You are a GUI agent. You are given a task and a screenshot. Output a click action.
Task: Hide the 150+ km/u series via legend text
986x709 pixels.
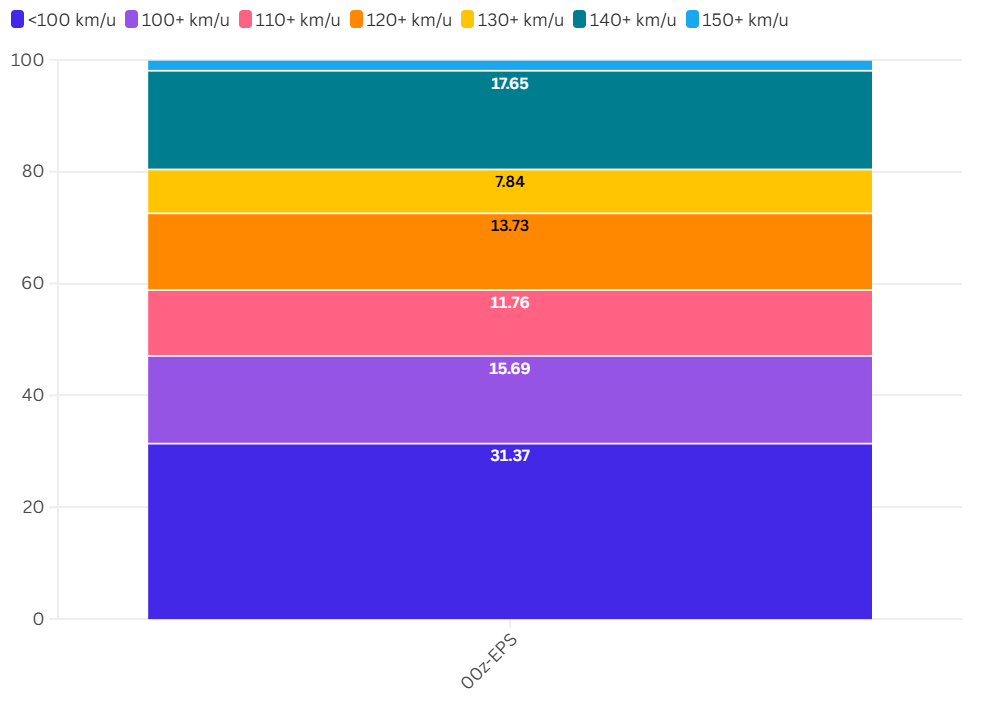coord(745,20)
